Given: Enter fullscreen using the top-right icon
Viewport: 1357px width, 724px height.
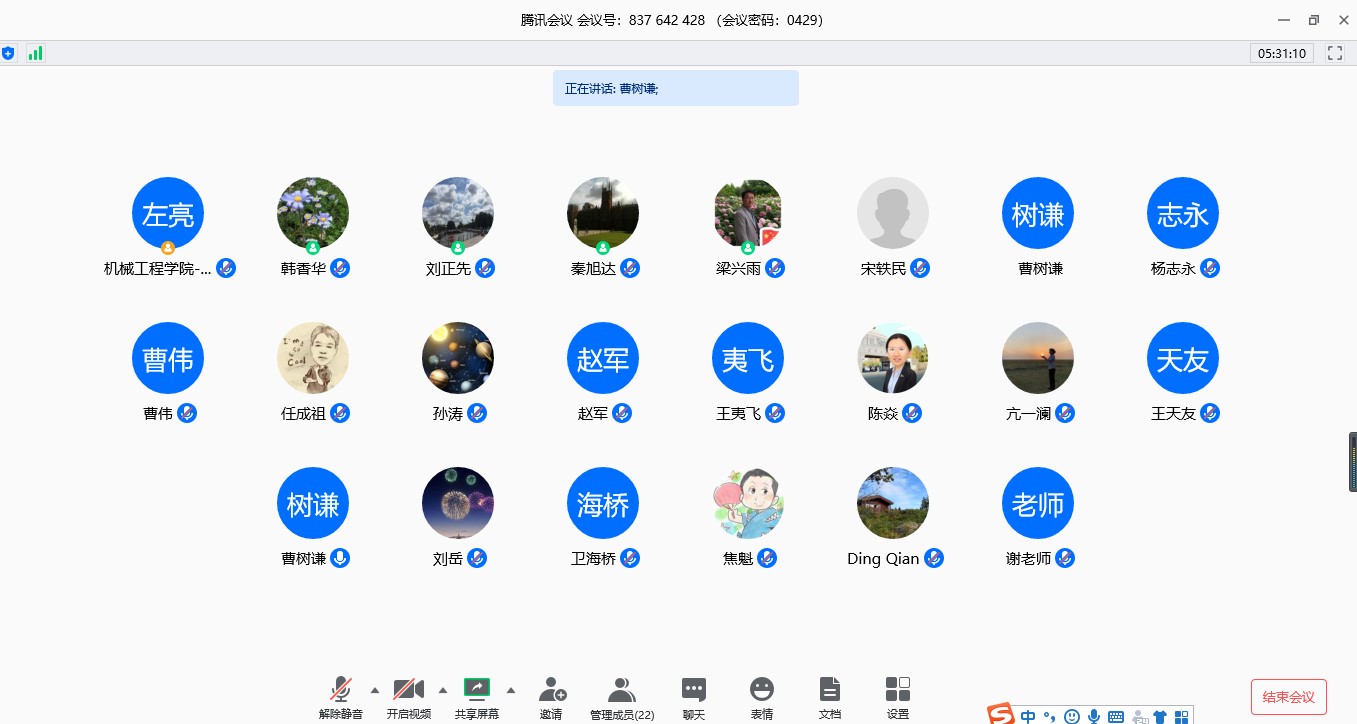Looking at the screenshot, I should coord(1334,53).
